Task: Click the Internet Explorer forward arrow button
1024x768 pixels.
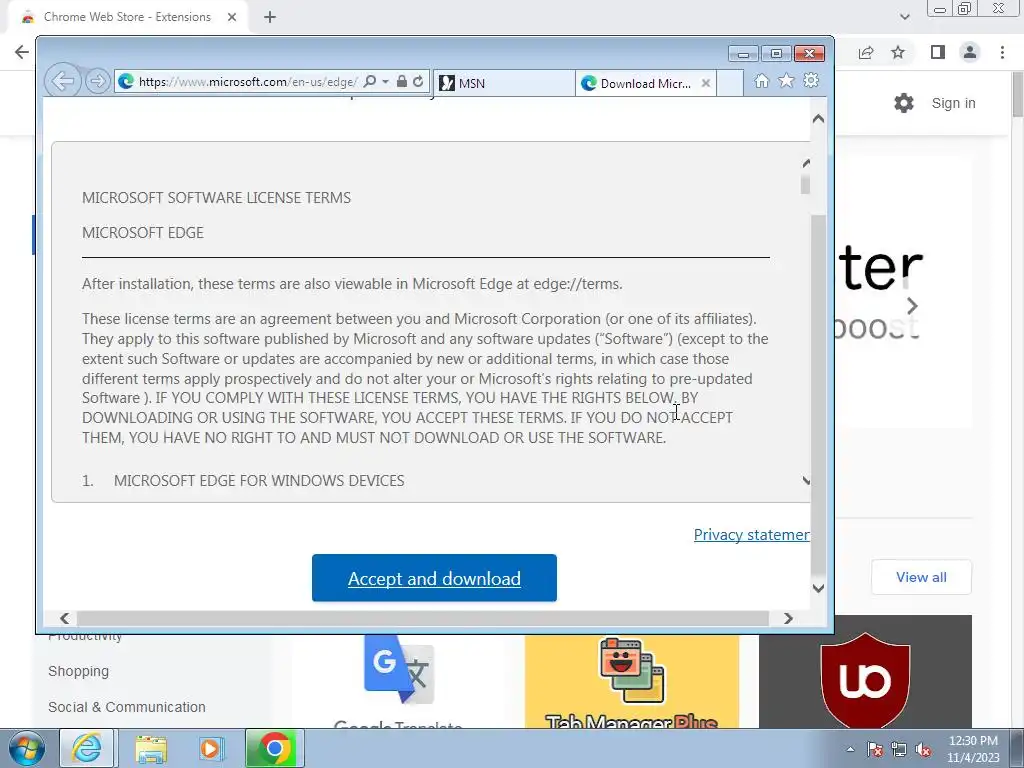Action: coord(97,82)
